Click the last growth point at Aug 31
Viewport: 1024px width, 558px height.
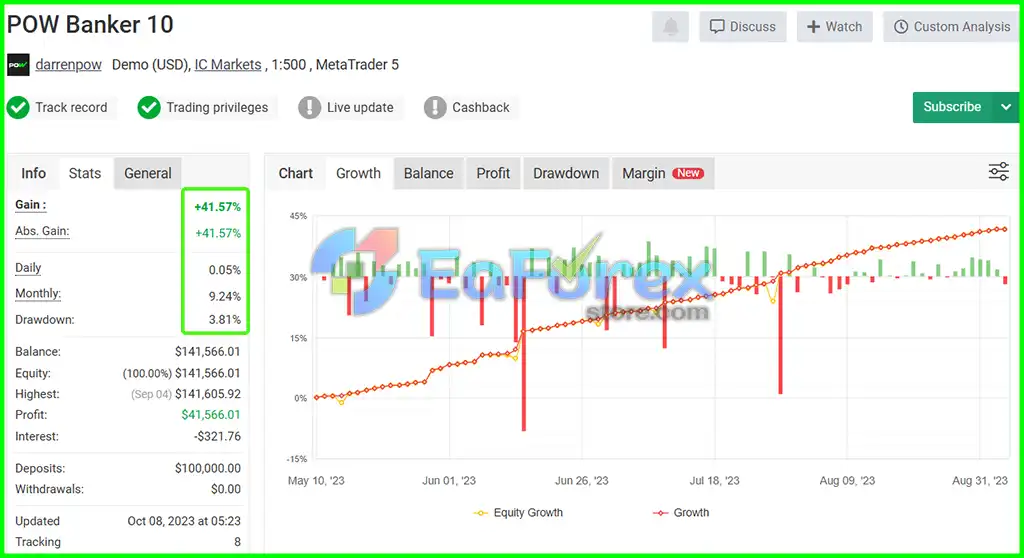(1004, 229)
